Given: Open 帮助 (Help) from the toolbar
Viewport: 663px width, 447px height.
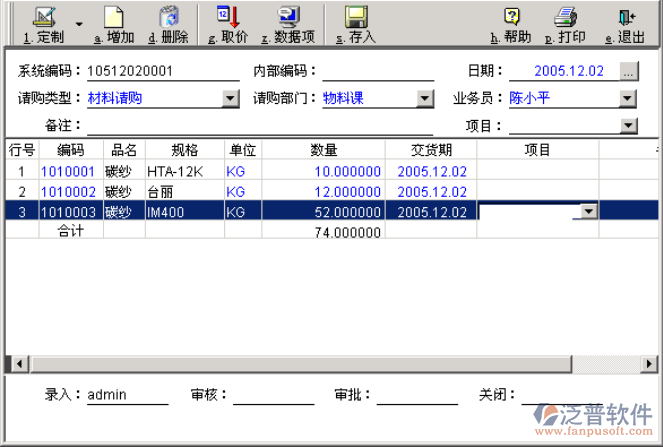Looking at the screenshot, I should (511, 18).
